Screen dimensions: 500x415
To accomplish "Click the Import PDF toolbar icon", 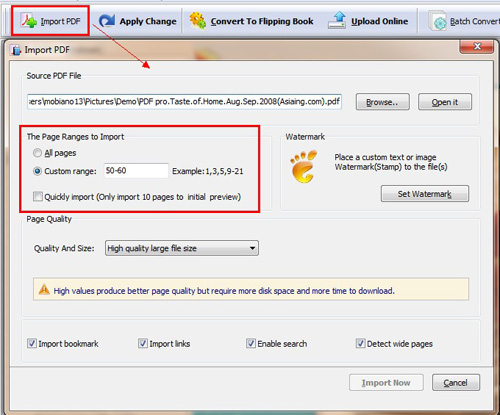I will tap(29, 21).
